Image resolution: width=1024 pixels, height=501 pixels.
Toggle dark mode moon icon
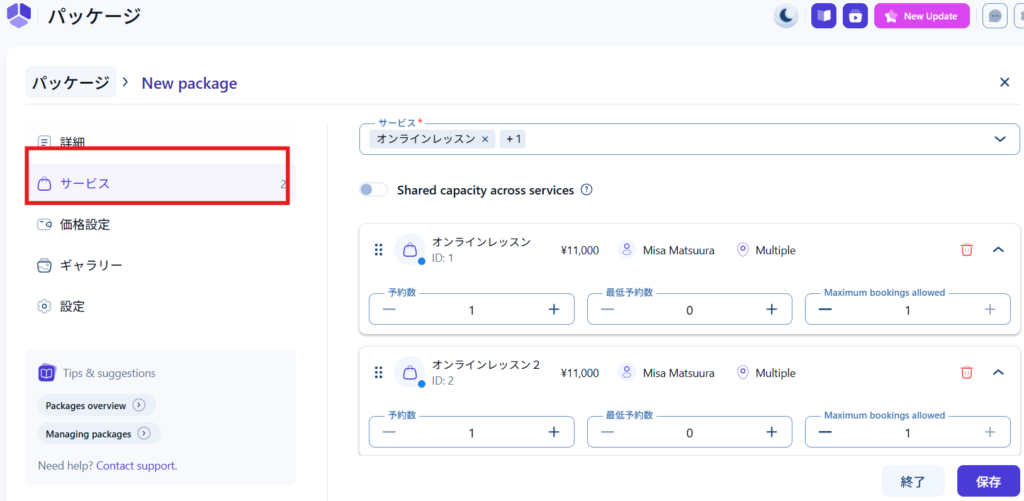(786, 16)
